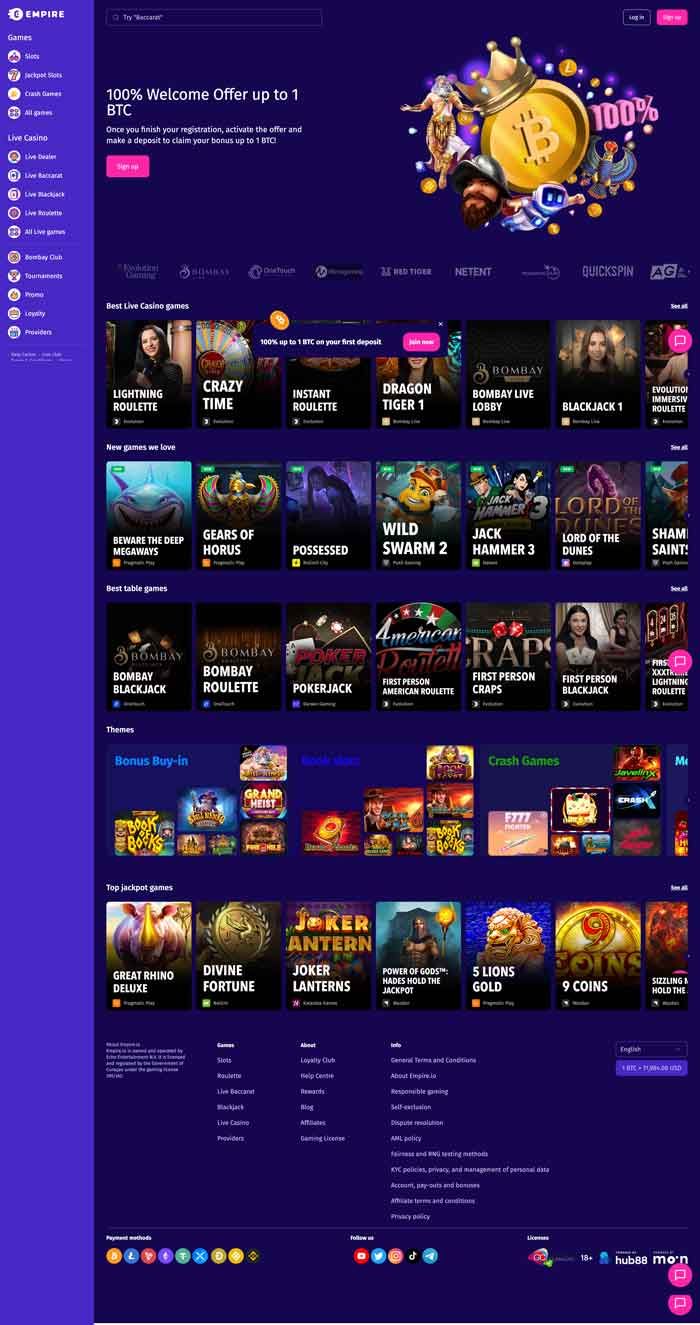The image size is (700, 1325).
Task: Select the Evolution Gaming provider logo
Action: pos(138,271)
